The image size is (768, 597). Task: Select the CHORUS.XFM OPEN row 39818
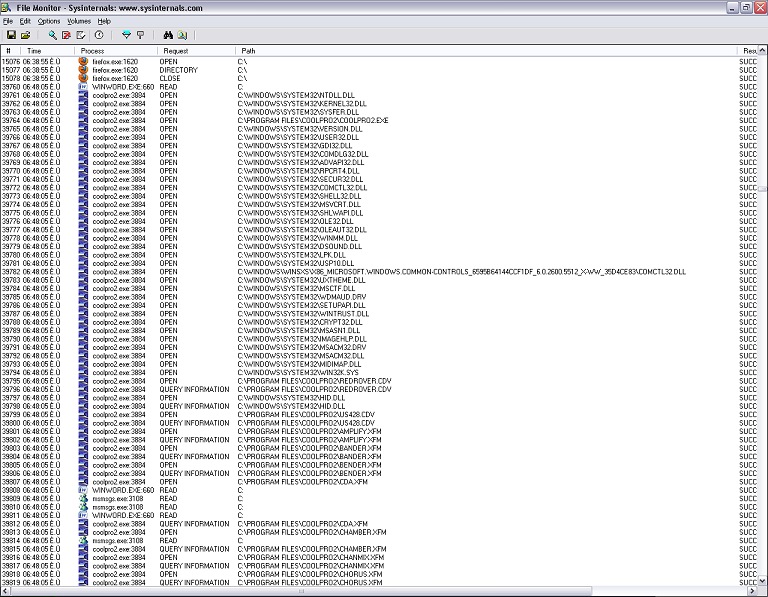pyautogui.click(x=379, y=574)
